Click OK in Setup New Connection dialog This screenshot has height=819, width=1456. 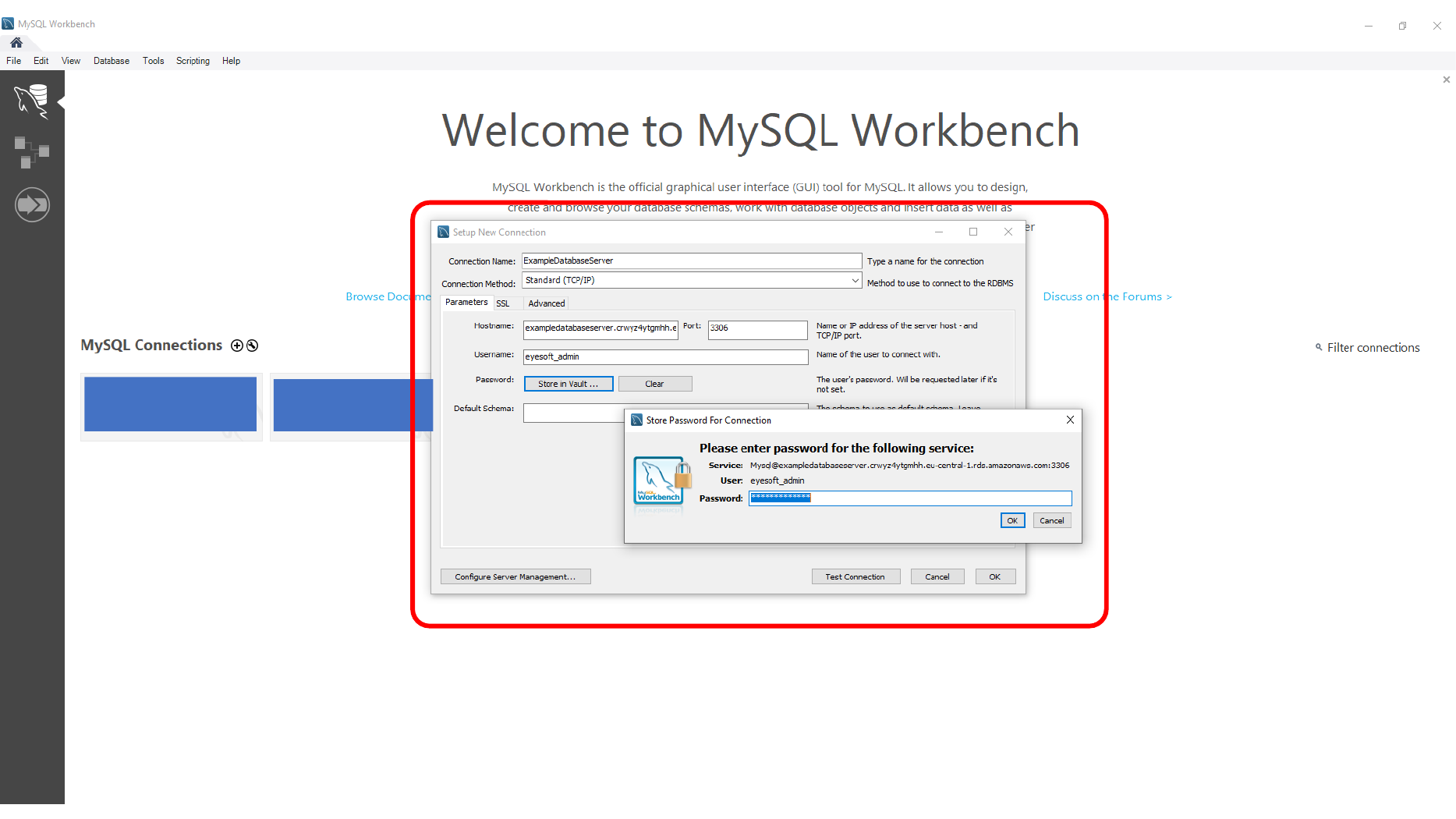tap(995, 576)
